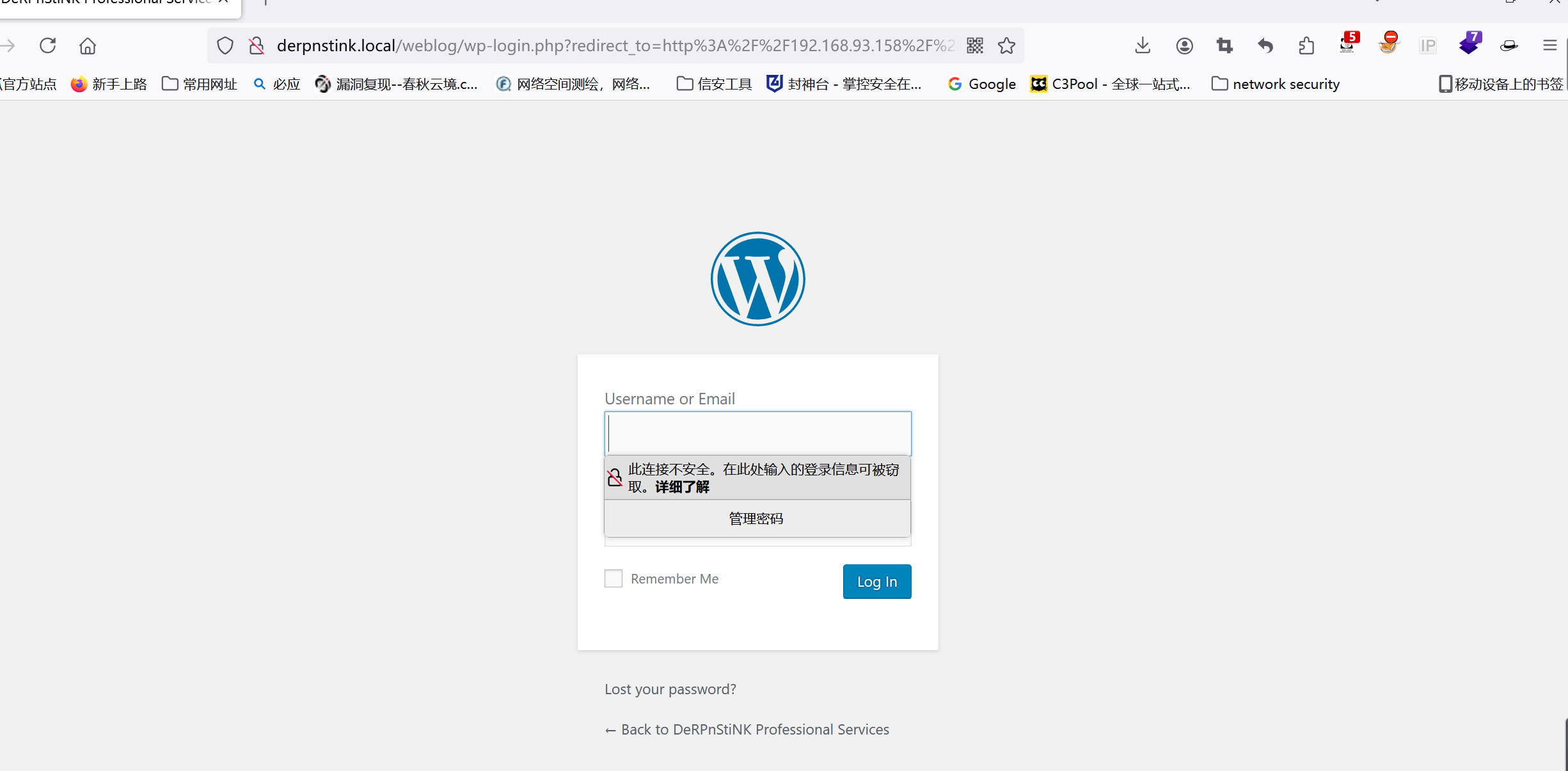Open the Firefox hamburger menu
The image size is (1568, 771).
coord(1549,45)
